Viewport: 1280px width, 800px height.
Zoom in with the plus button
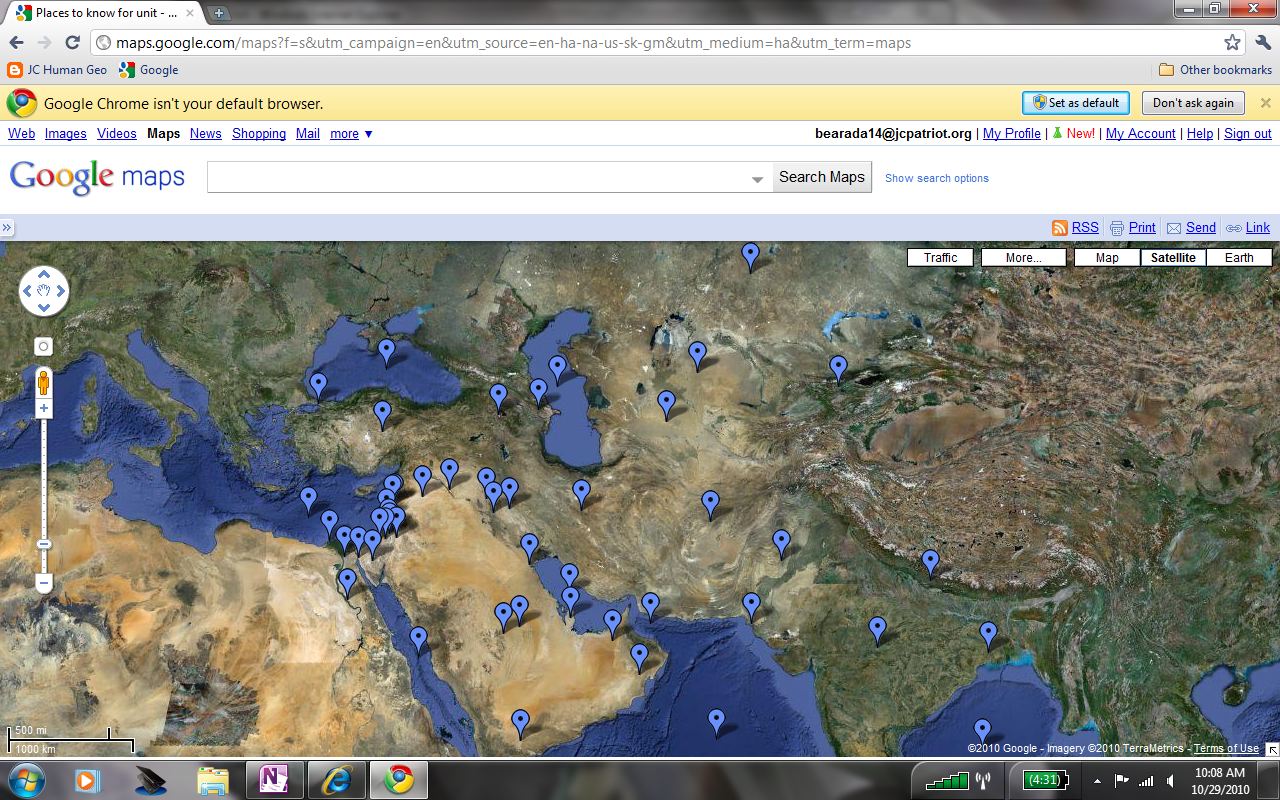pyautogui.click(x=44, y=408)
